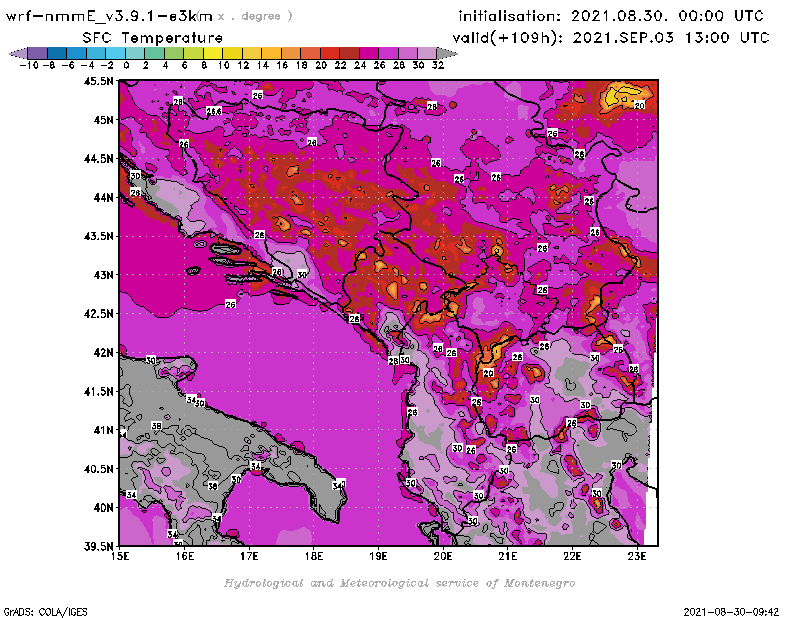Image resolution: width=800 pixels, height=618 pixels.
Task: Click the legend swatch between 24 and 26
Action: pyautogui.click(x=369, y=53)
